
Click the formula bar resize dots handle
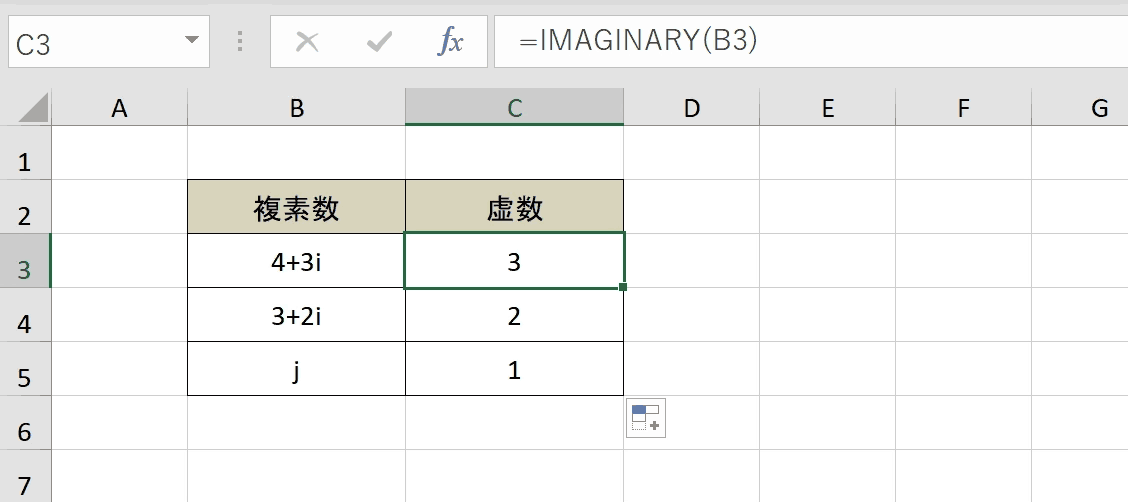point(240,41)
